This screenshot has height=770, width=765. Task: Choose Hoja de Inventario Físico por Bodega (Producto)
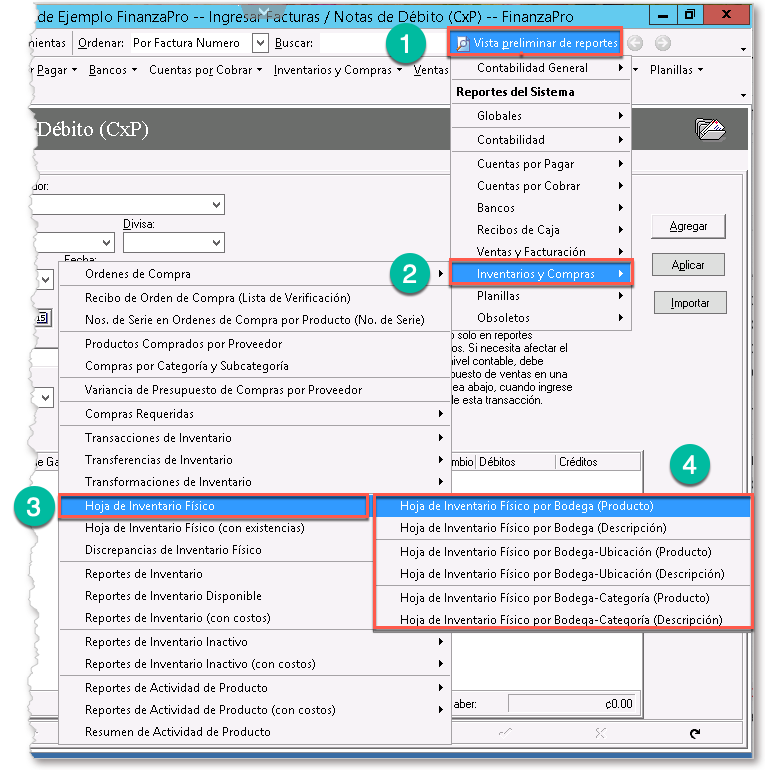click(x=563, y=506)
